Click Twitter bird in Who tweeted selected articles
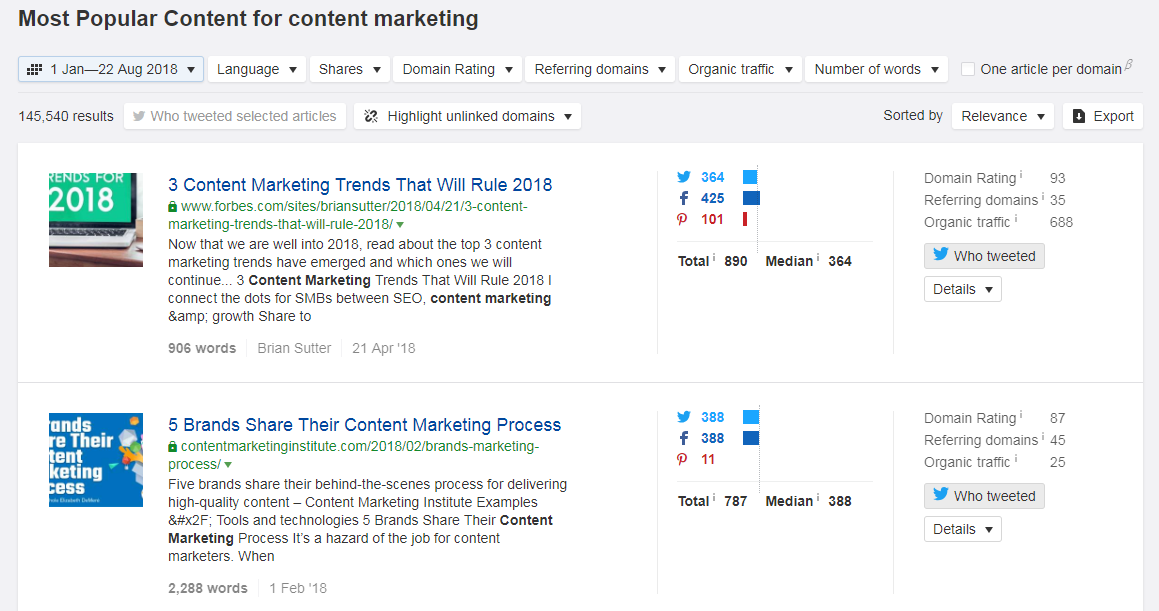 tap(138, 116)
